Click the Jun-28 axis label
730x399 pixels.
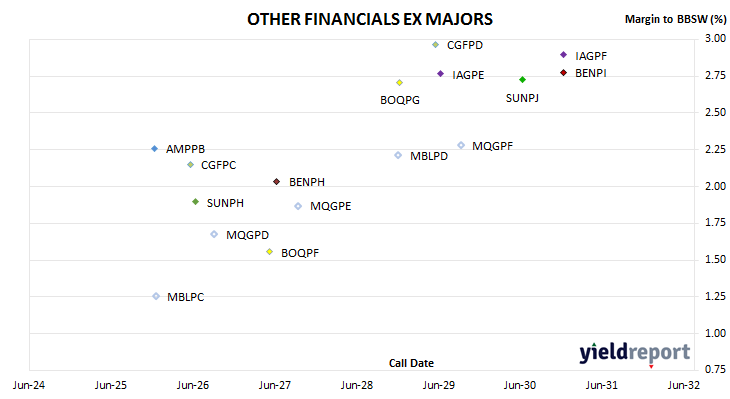(357, 385)
